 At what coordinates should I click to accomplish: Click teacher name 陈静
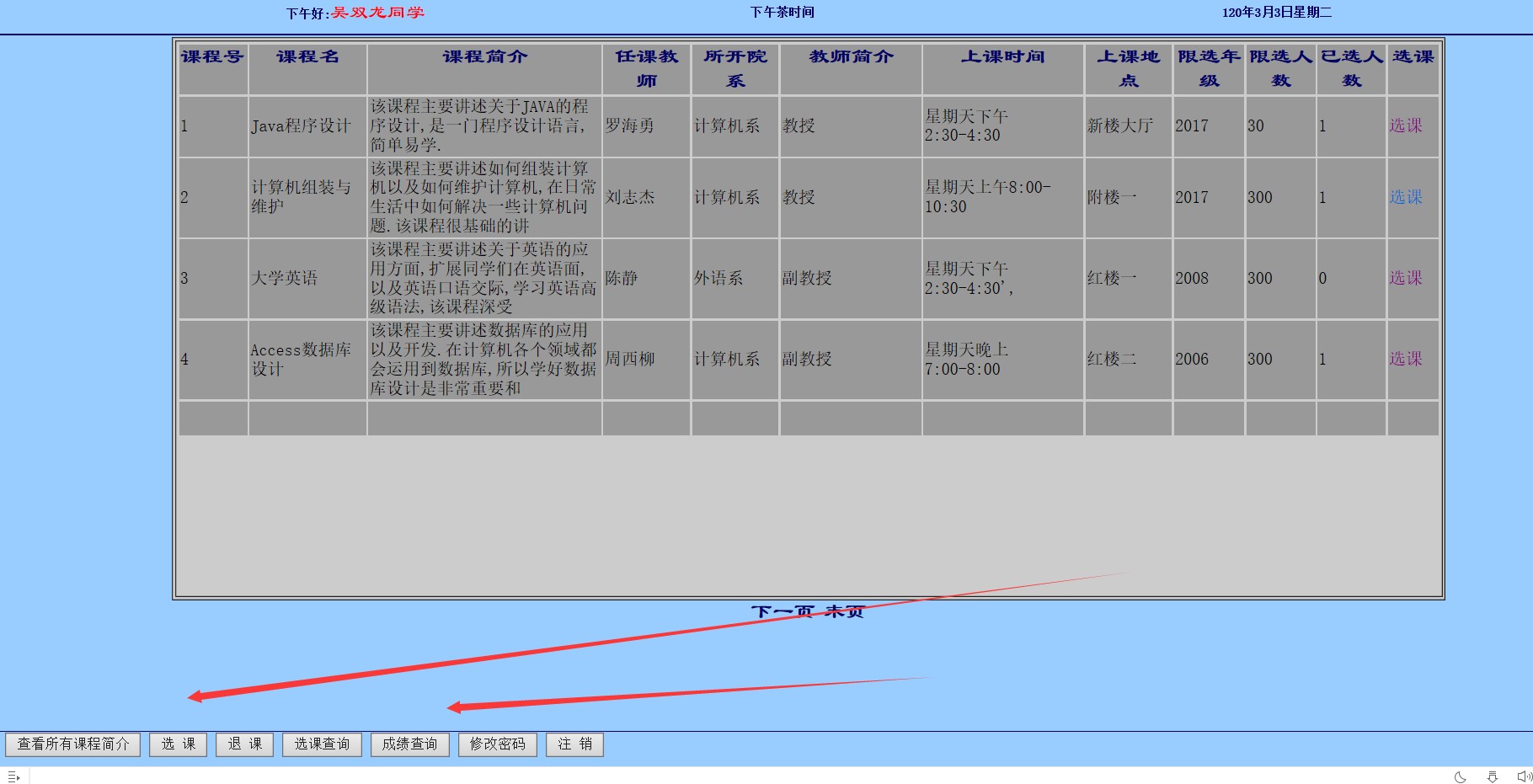pyautogui.click(x=621, y=278)
